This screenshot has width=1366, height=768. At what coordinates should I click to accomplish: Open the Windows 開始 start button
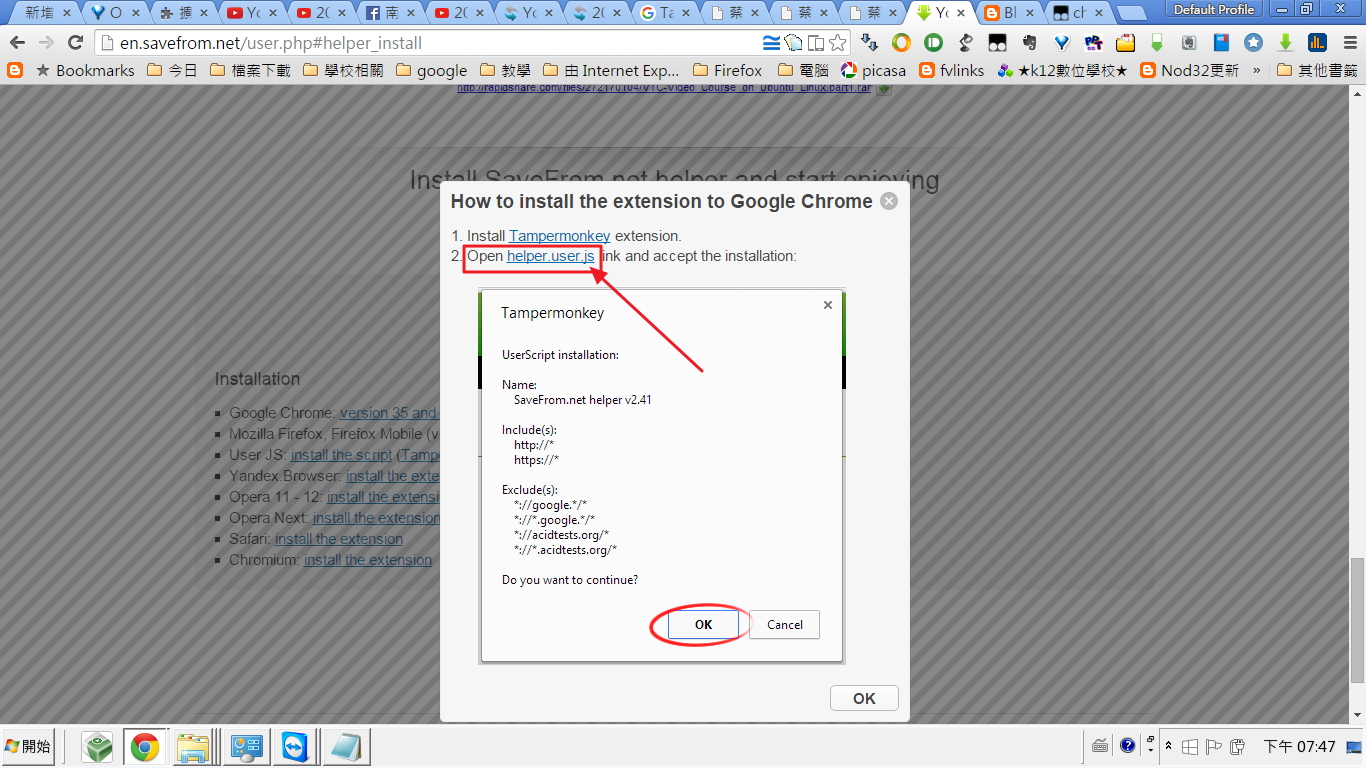coord(28,746)
